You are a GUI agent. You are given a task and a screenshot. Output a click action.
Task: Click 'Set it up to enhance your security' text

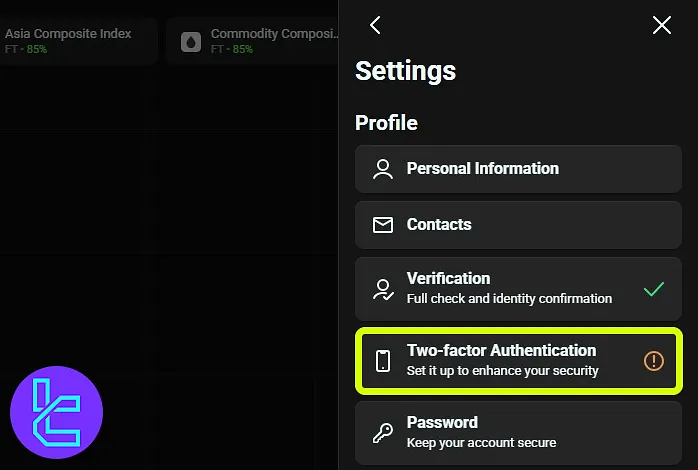[503, 371]
